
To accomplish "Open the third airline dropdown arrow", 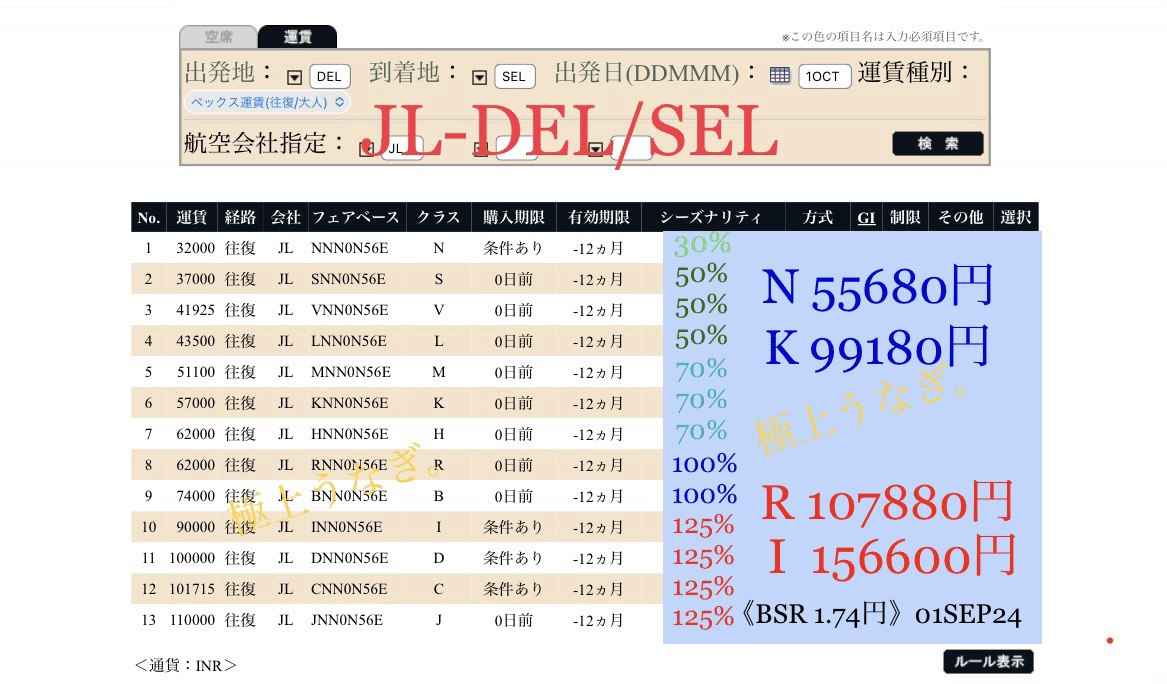I will 595,149.
